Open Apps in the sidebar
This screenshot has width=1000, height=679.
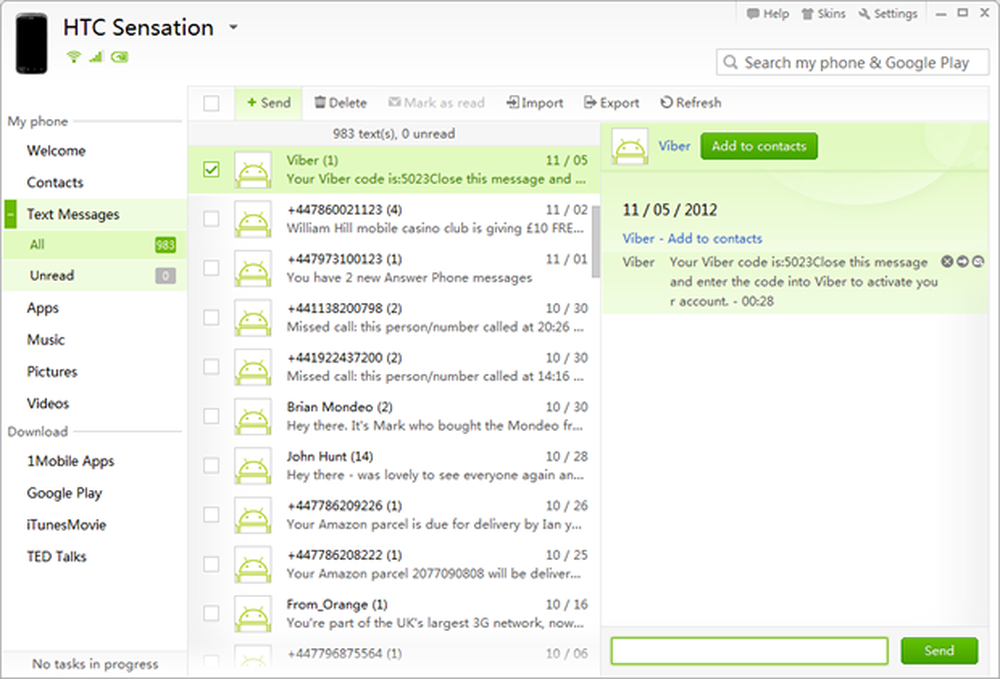pyautogui.click(x=42, y=309)
